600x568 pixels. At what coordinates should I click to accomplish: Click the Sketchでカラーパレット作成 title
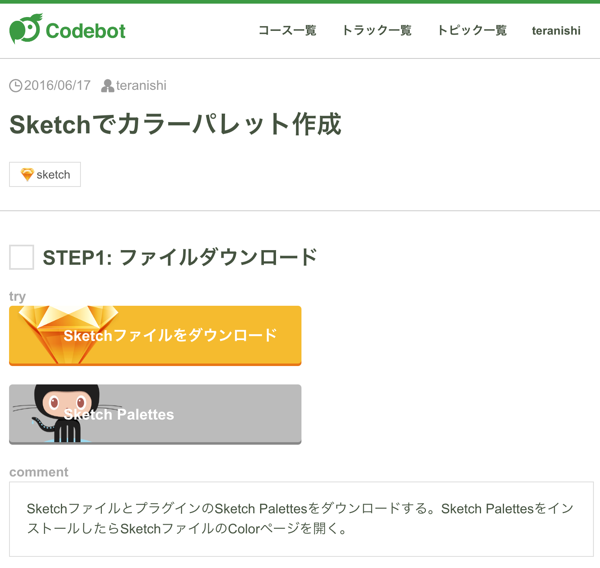pos(175,124)
